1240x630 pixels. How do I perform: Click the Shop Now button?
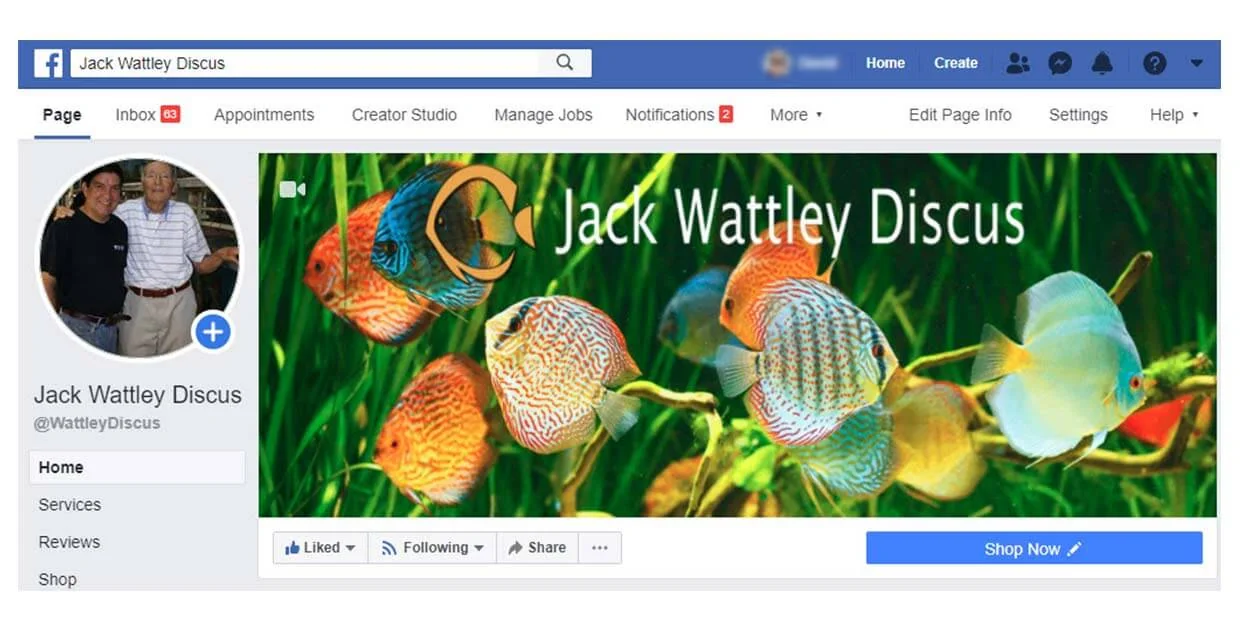click(x=1034, y=548)
